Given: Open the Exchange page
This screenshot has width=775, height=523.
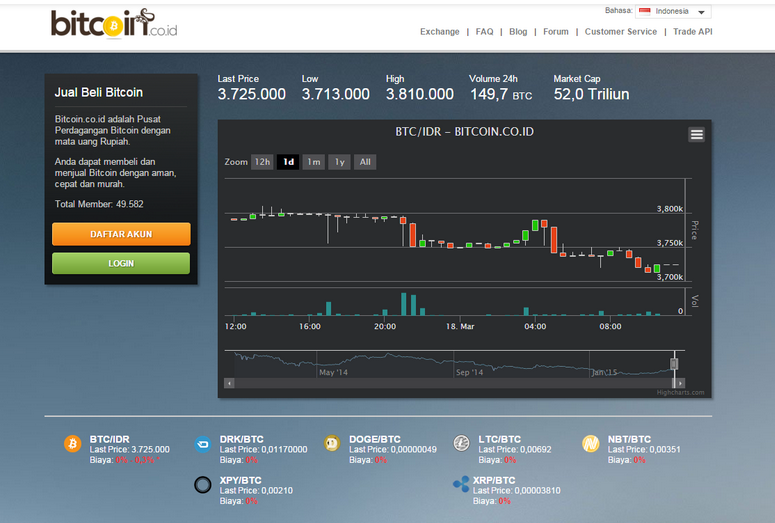Looking at the screenshot, I should pyautogui.click(x=440, y=32).
